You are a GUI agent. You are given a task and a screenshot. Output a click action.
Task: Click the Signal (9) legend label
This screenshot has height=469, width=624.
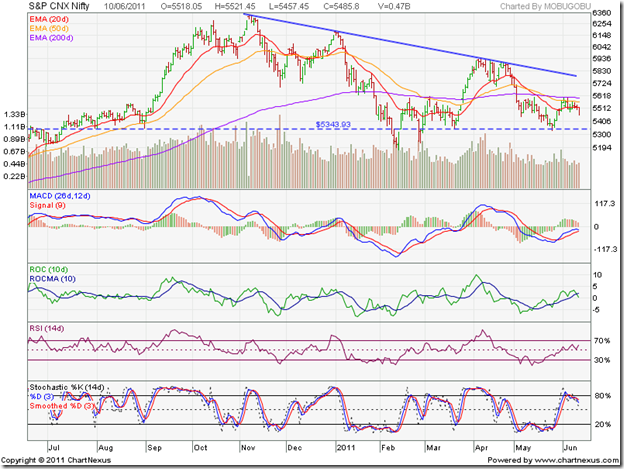(47, 205)
